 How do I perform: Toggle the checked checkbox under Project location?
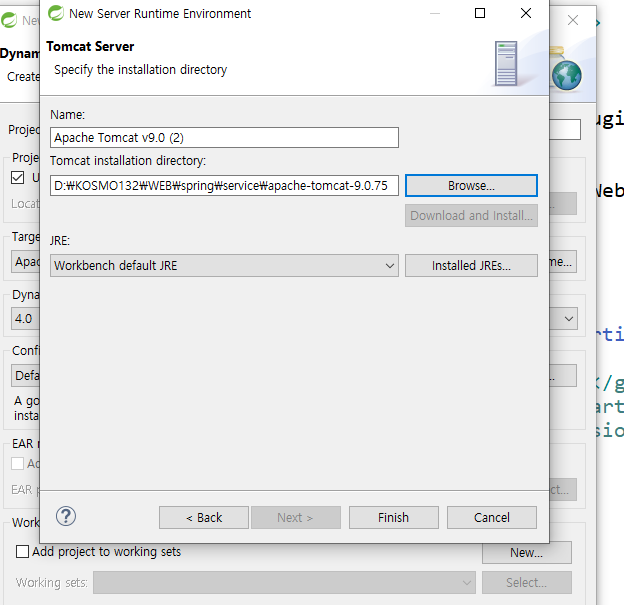18,178
